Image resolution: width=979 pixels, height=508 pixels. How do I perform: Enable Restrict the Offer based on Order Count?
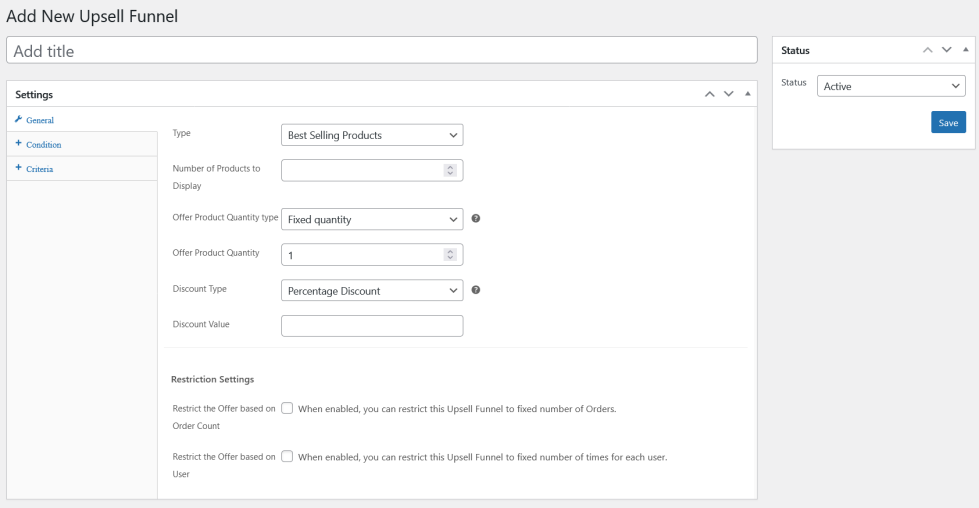287,408
